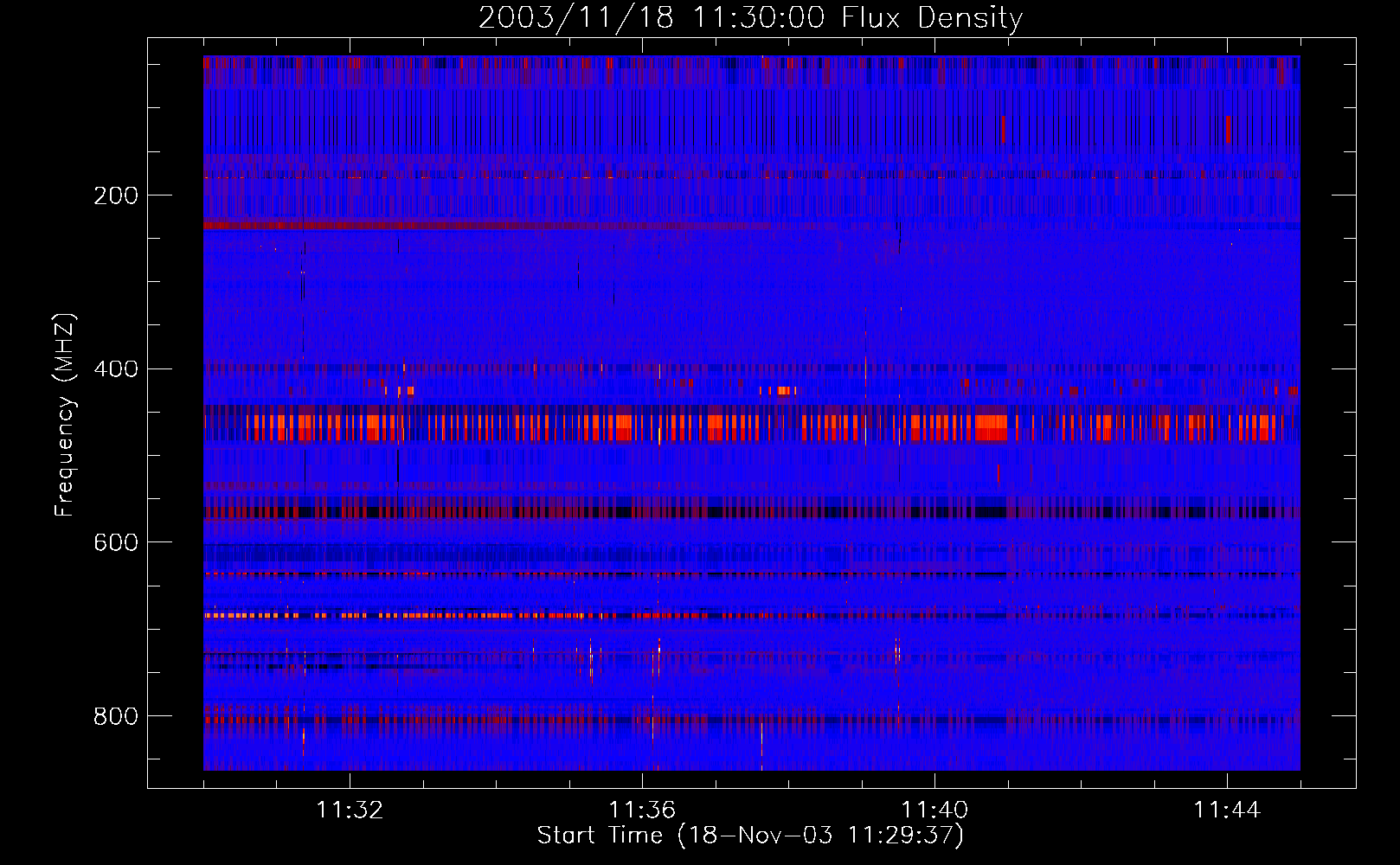Click the 600 frequency tick label
The image size is (1400, 865).
[x=116, y=542]
